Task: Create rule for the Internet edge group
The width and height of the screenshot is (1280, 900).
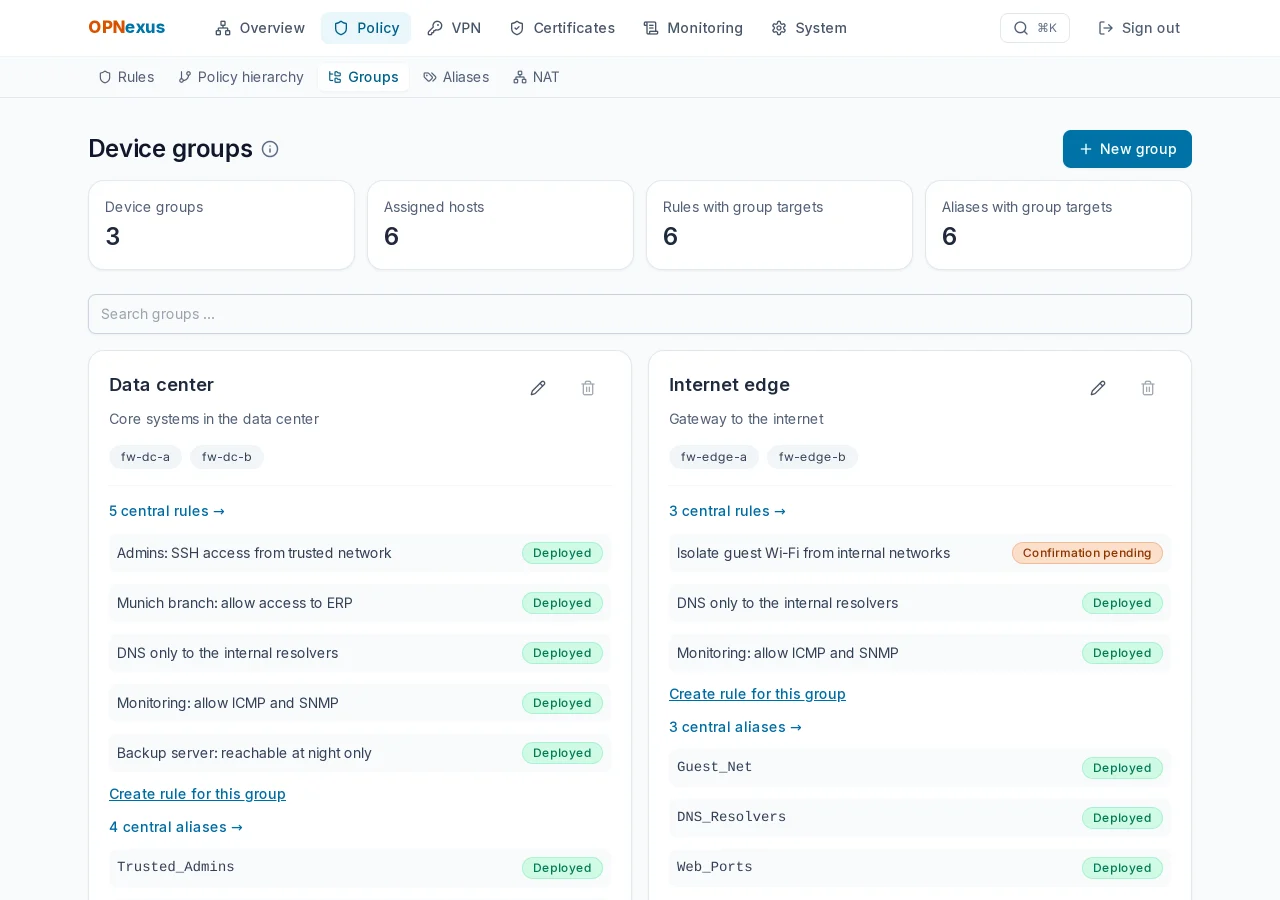Action: pyautogui.click(x=757, y=694)
